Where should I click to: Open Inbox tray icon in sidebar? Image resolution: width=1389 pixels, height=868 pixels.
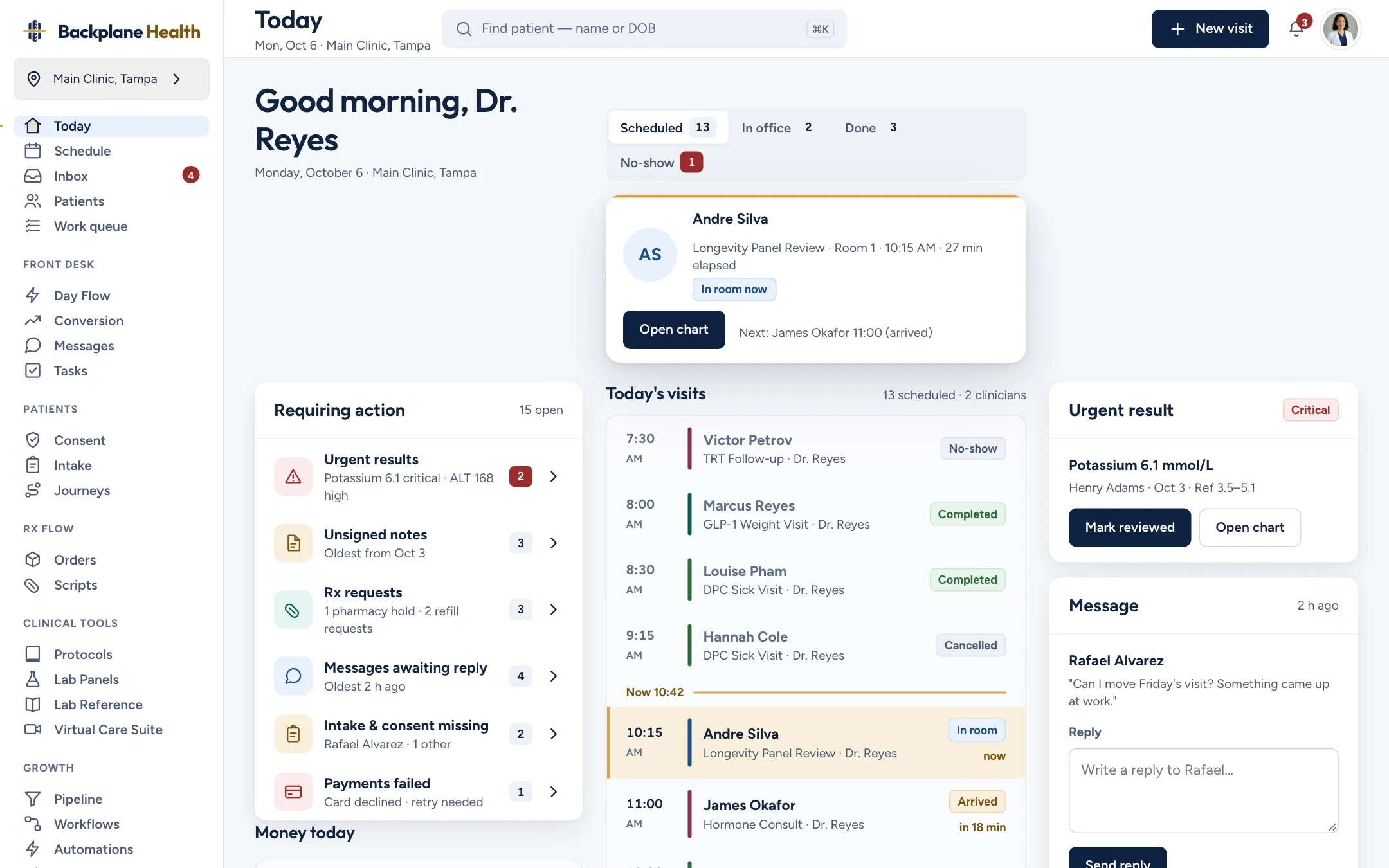point(33,176)
